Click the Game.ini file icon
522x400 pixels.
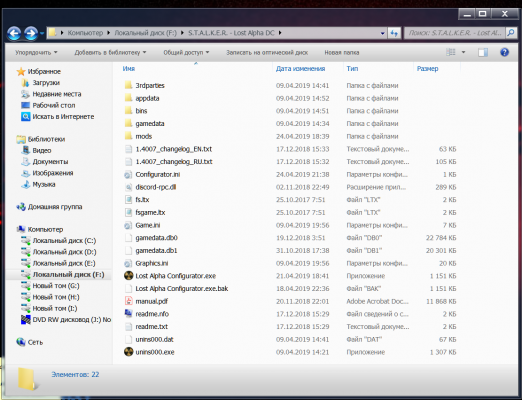[128, 225]
